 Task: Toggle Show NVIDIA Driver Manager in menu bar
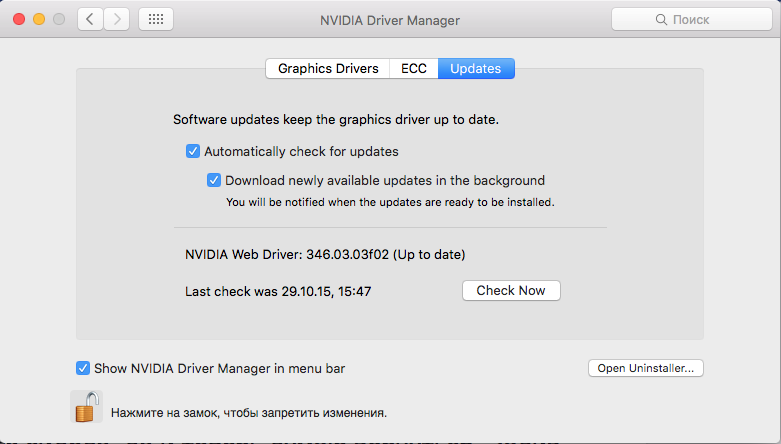pos(83,368)
